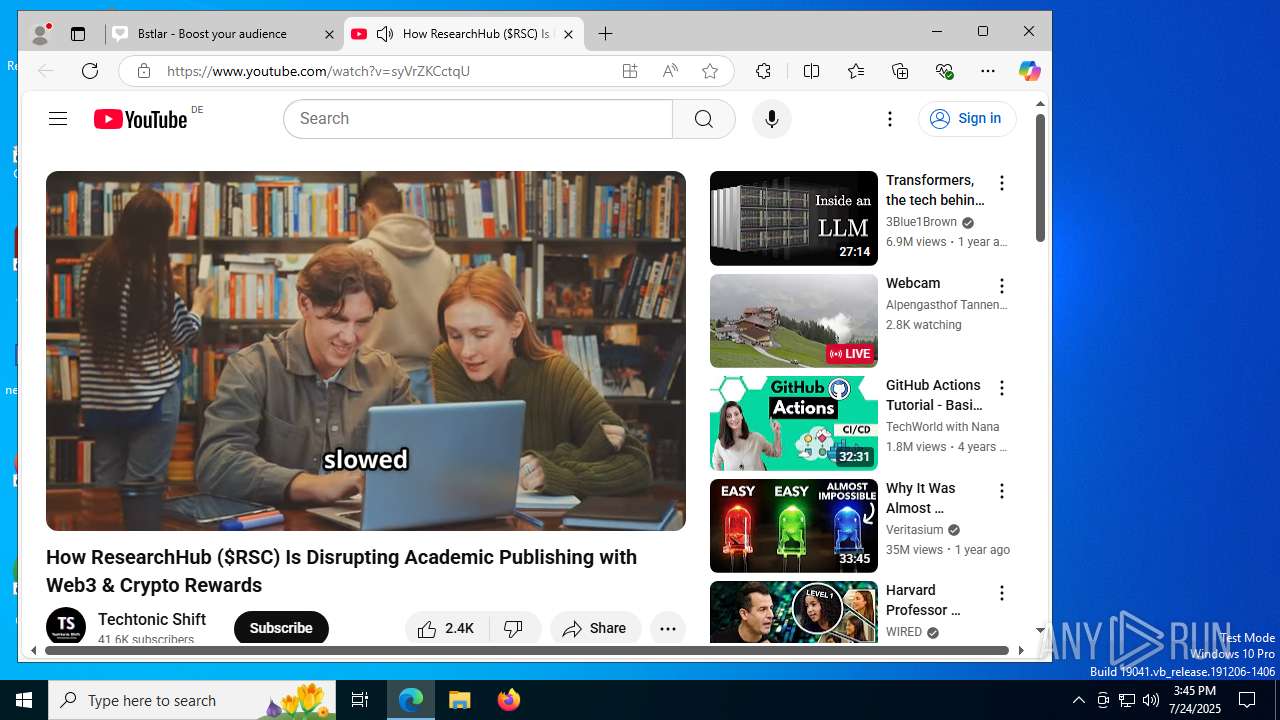Click the YouTube search magnifier button
Viewport: 1280px width, 720px height.
pyautogui.click(x=704, y=119)
